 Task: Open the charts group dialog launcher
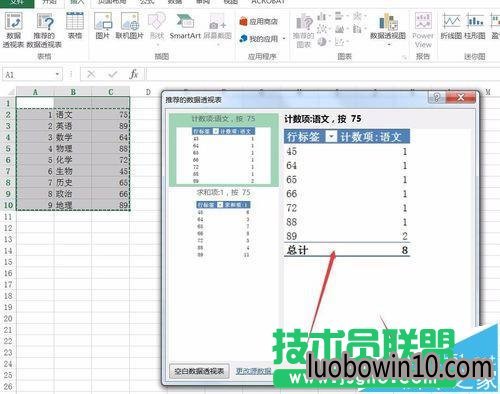pos(404,58)
